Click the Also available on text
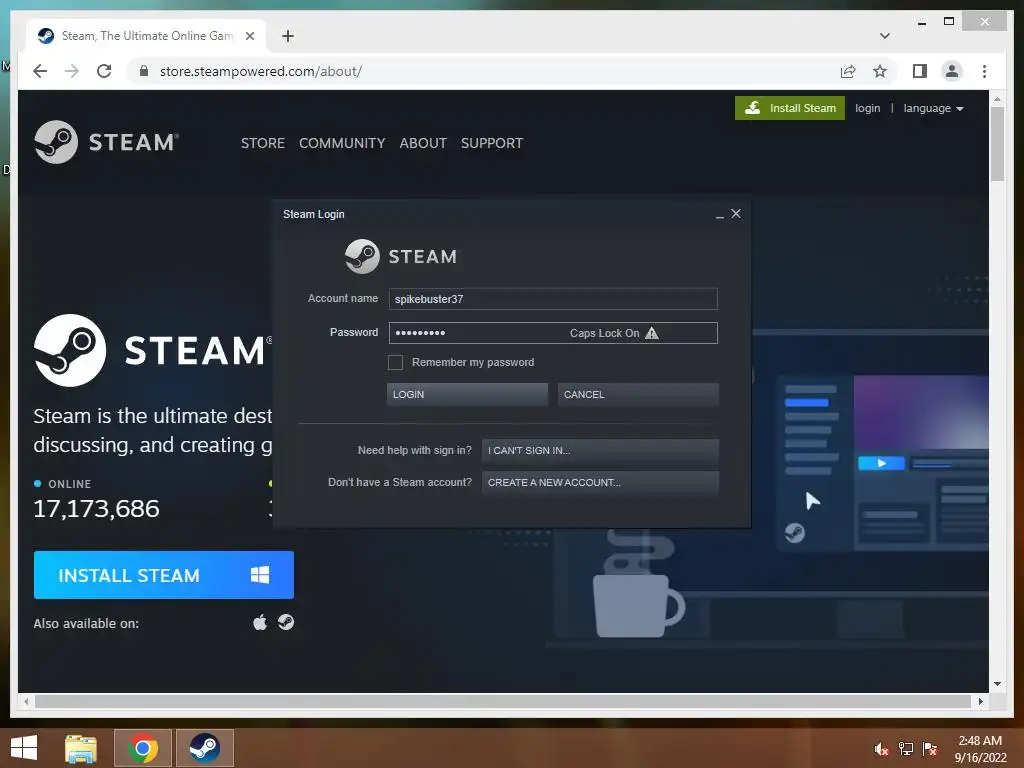Image resolution: width=1024 pixels, height=768 pixels. (86, 624)
